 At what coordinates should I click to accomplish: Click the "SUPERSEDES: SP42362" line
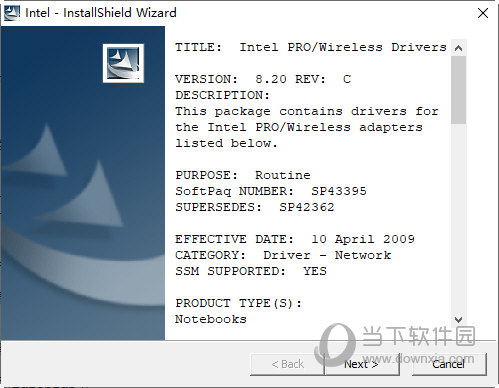pos(255,207)
